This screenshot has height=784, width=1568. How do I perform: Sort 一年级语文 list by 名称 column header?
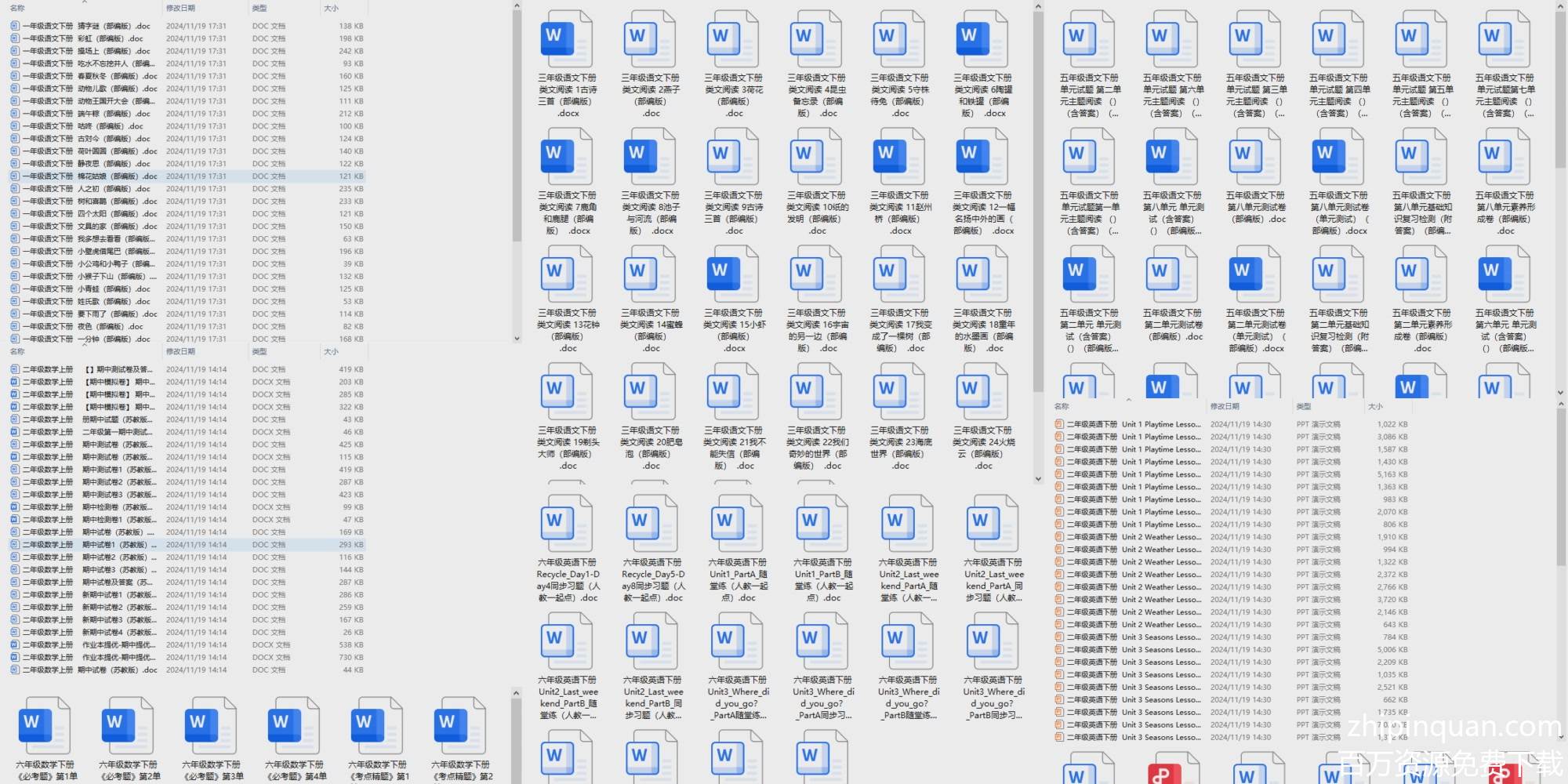[x=17, y=8]
